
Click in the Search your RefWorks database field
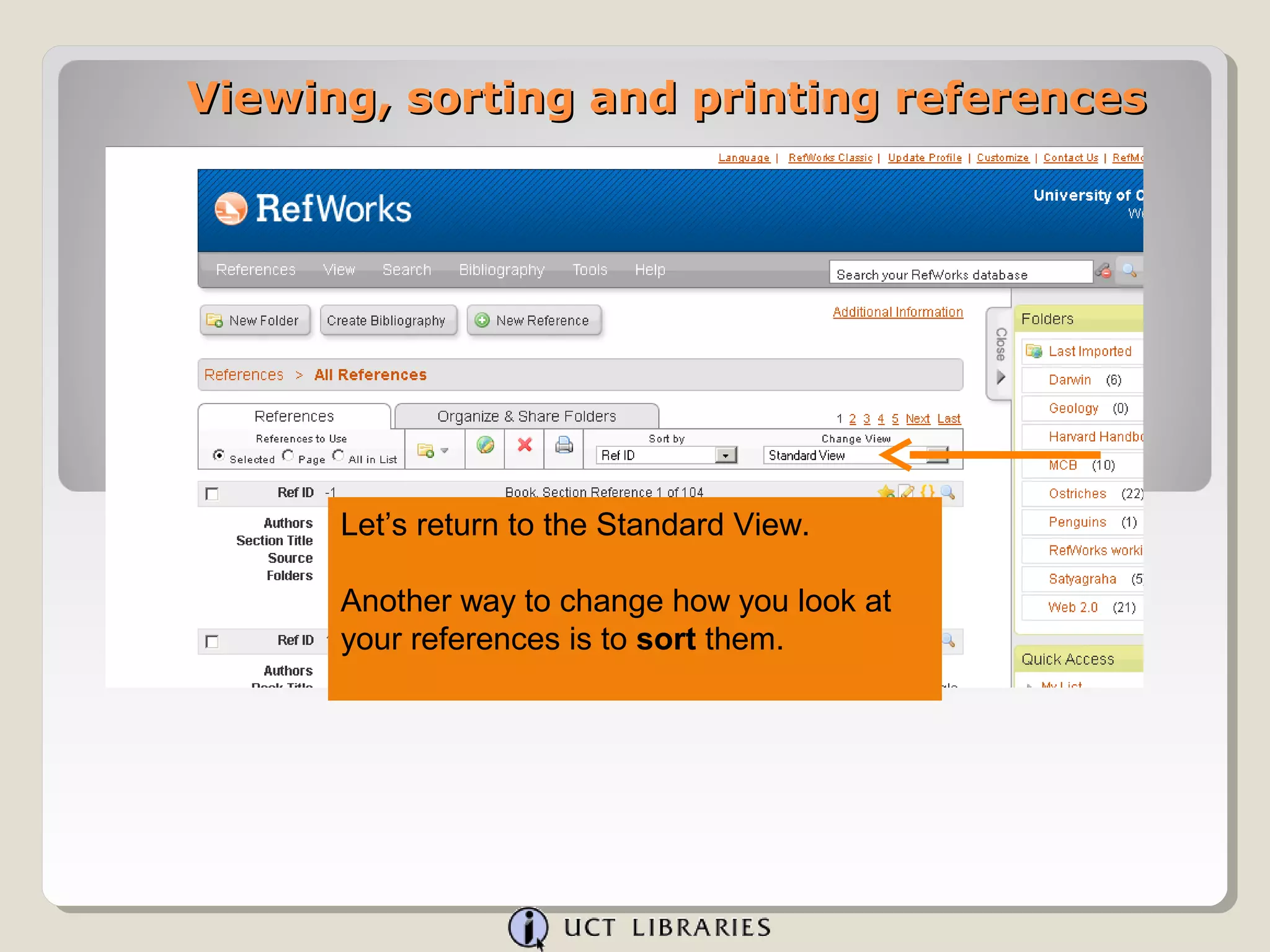[x=961, y=272]
